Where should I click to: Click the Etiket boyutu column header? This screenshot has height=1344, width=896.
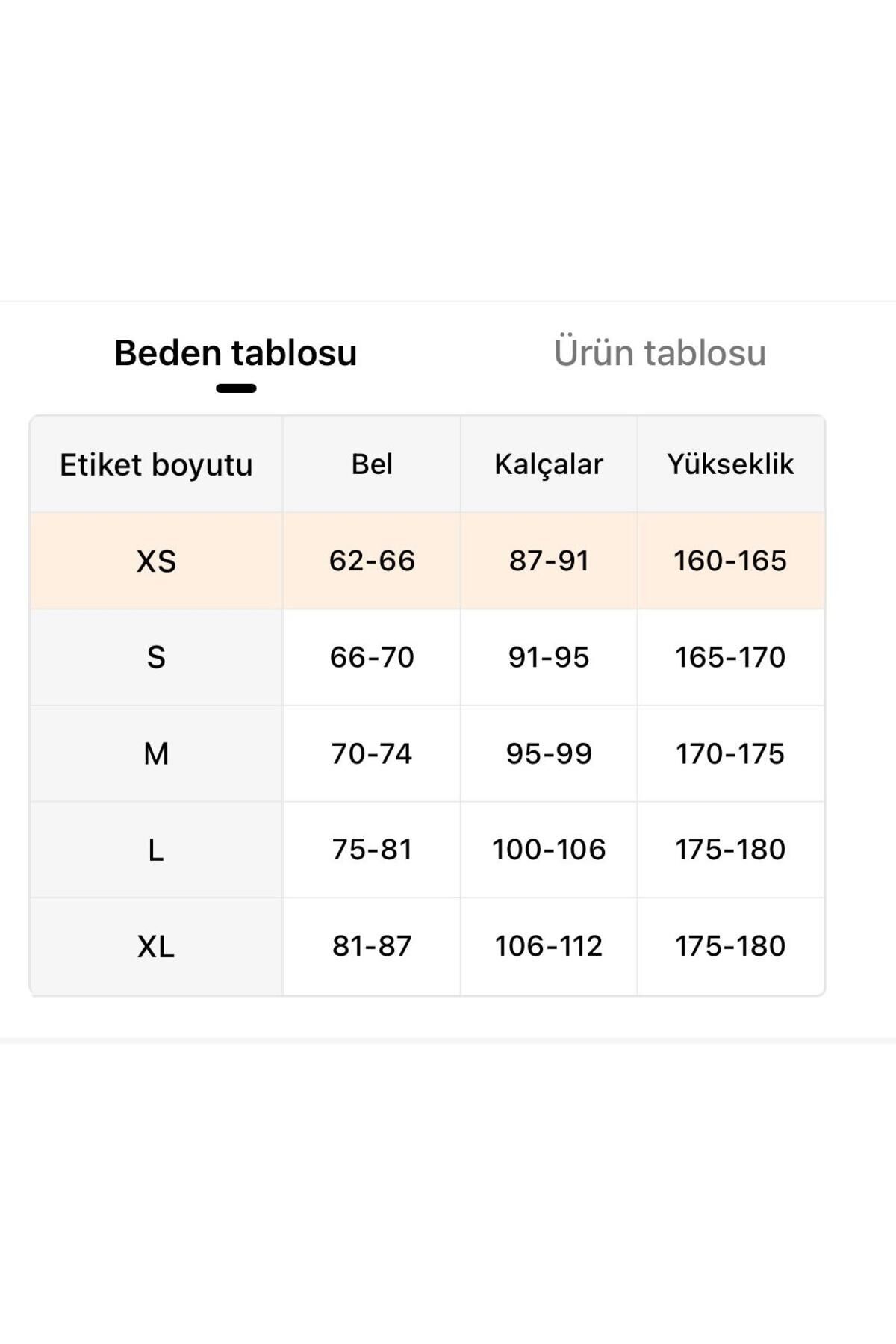click(x=156, y=464)
